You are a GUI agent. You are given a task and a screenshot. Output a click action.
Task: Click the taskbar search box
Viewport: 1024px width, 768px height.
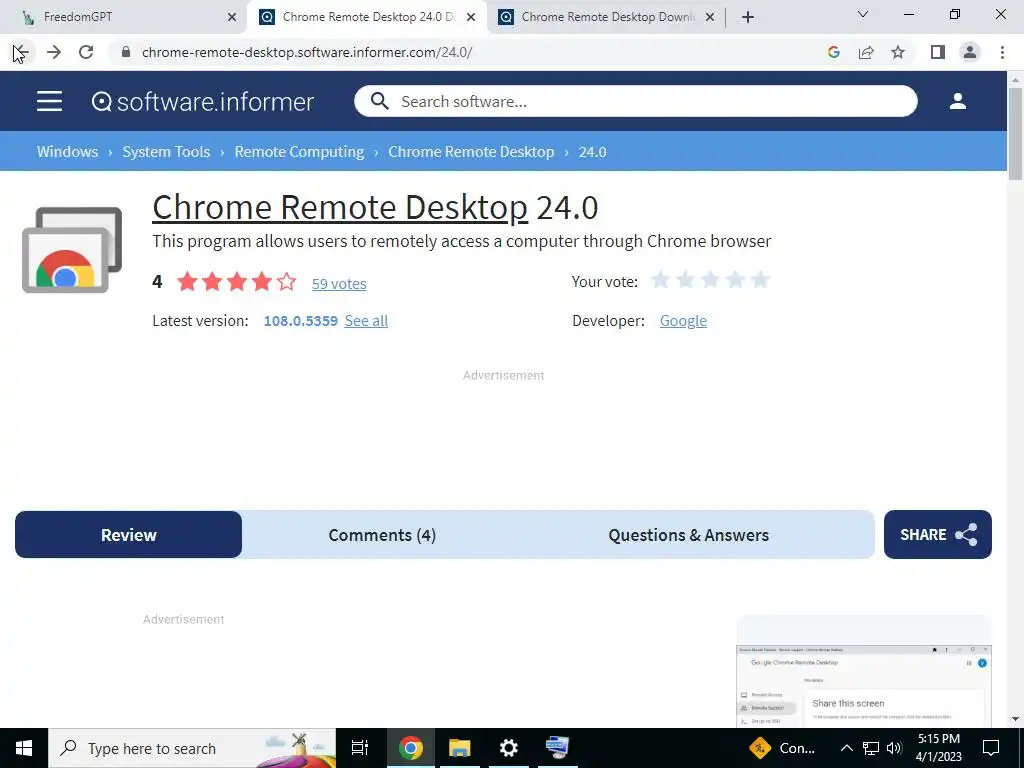(x=192, y=748)
